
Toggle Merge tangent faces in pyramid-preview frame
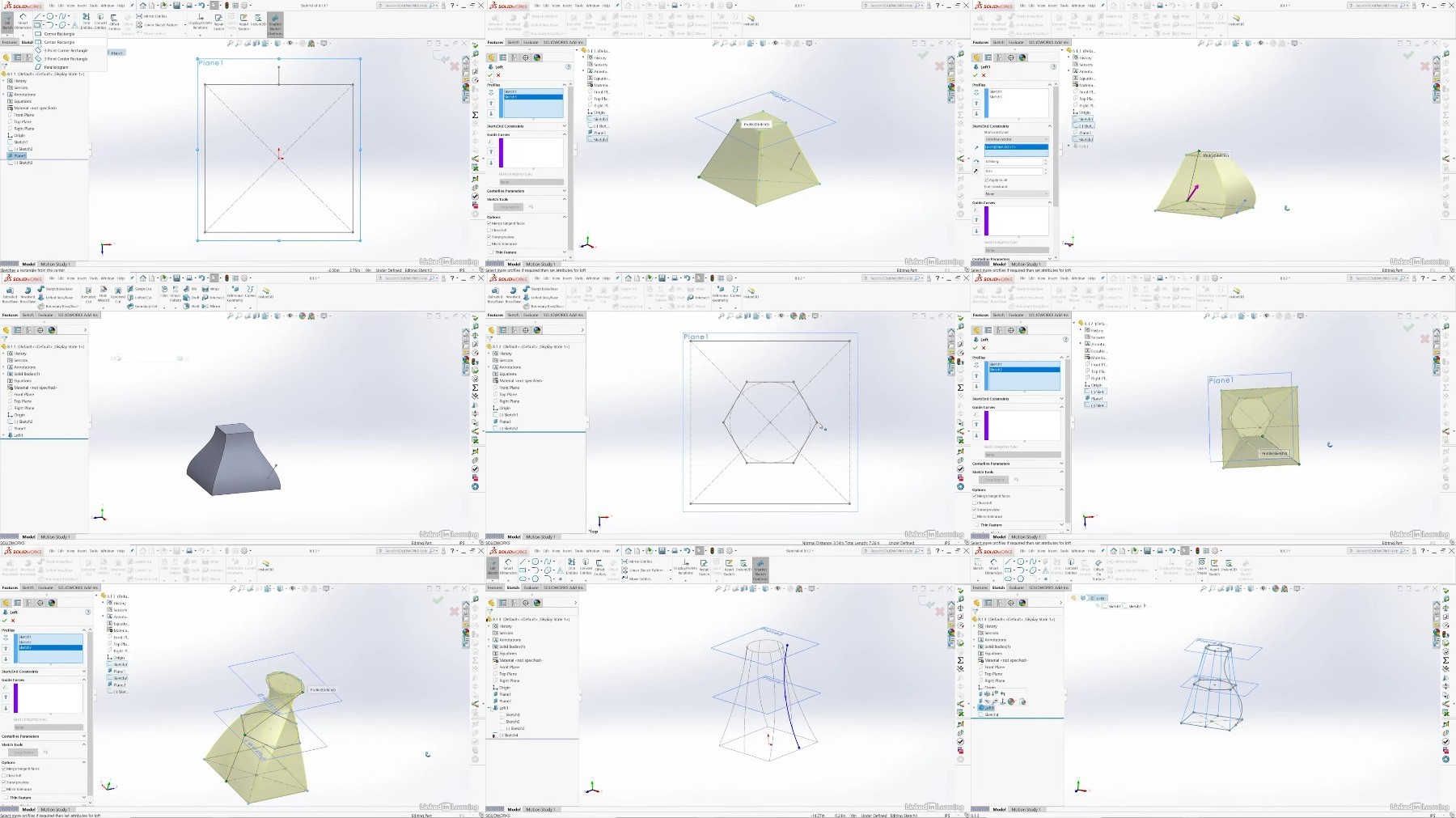[x=489, y=223]
